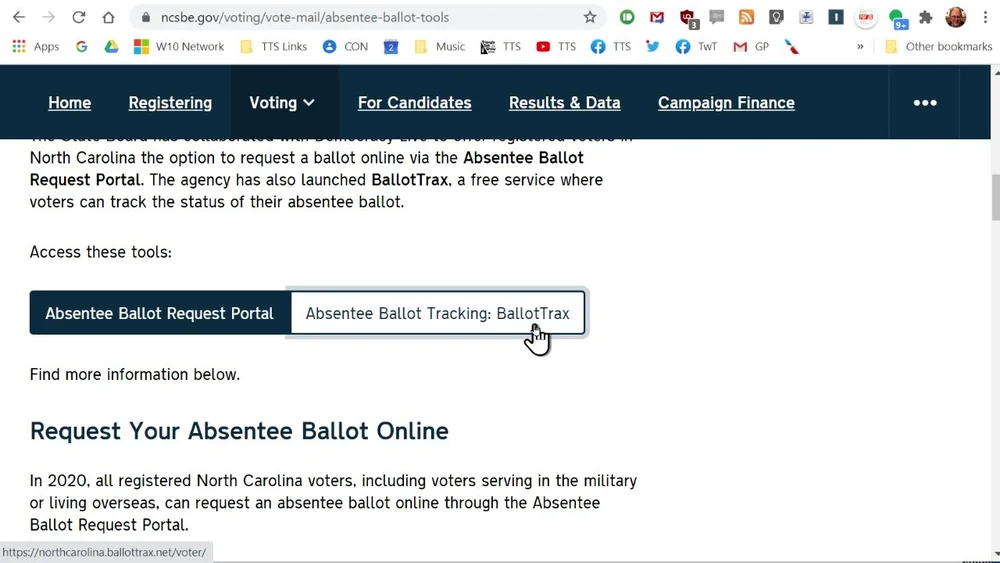Screen dimensions: 1000x563
Task: Open the RSS feed extension icon
Action: tap(746, 17)
